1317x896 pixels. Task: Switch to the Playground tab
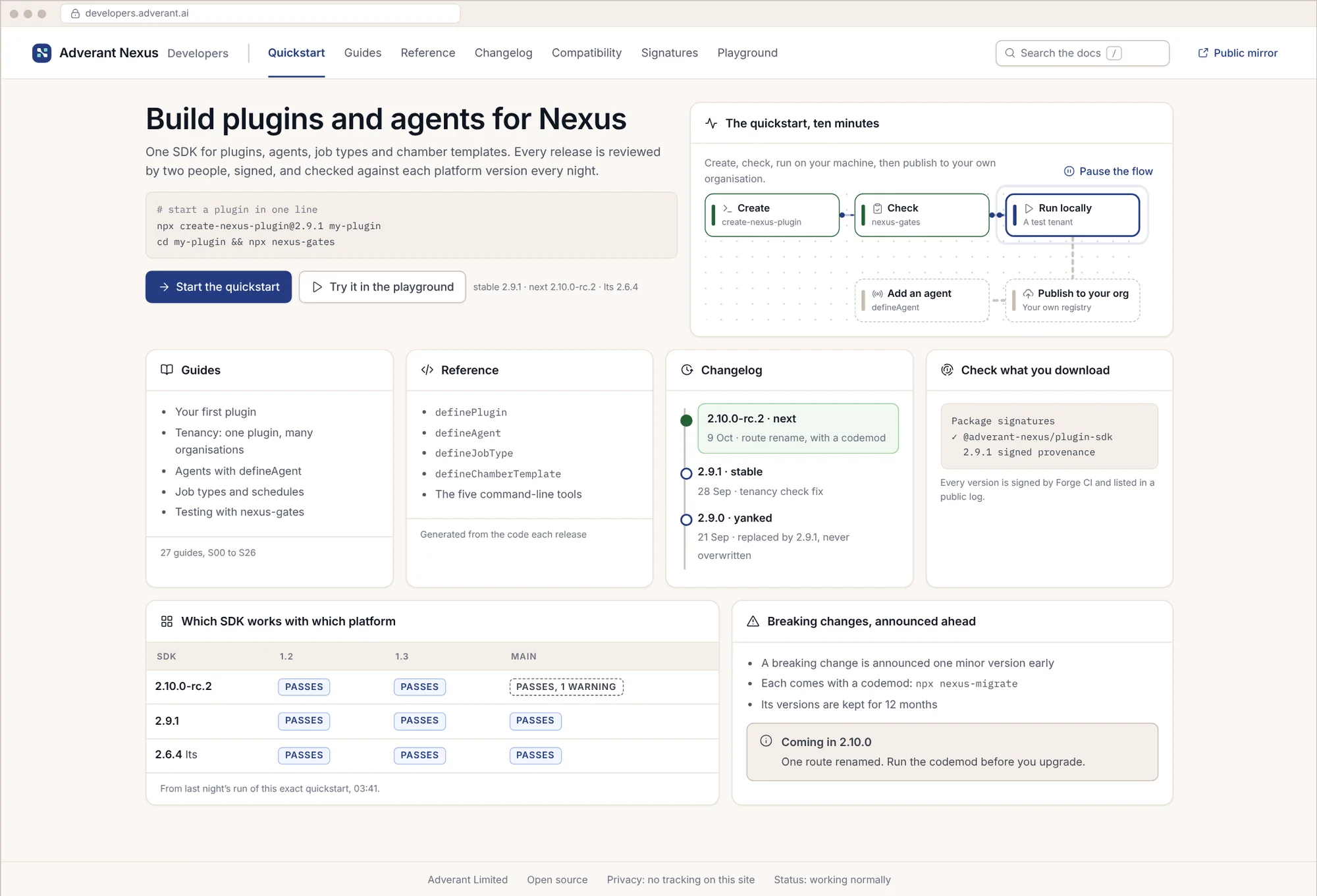coord(747,53)
